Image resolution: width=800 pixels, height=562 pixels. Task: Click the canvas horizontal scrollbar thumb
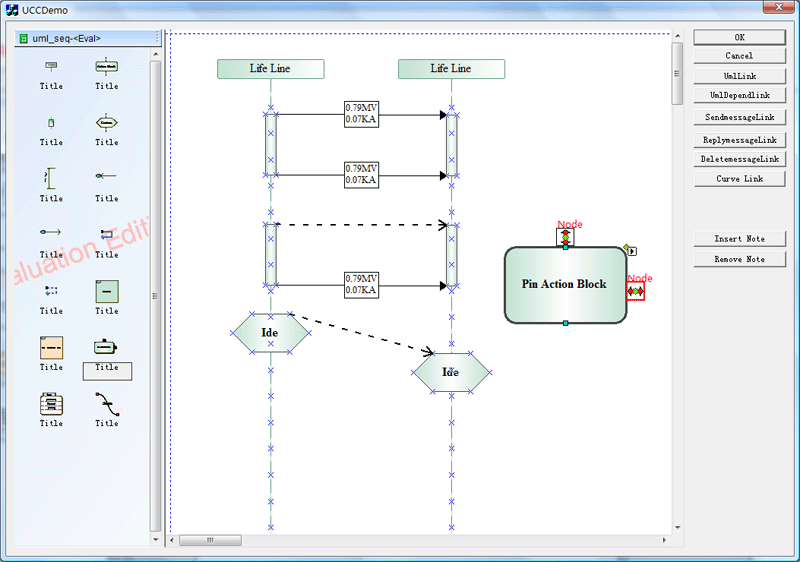(210, 540)
